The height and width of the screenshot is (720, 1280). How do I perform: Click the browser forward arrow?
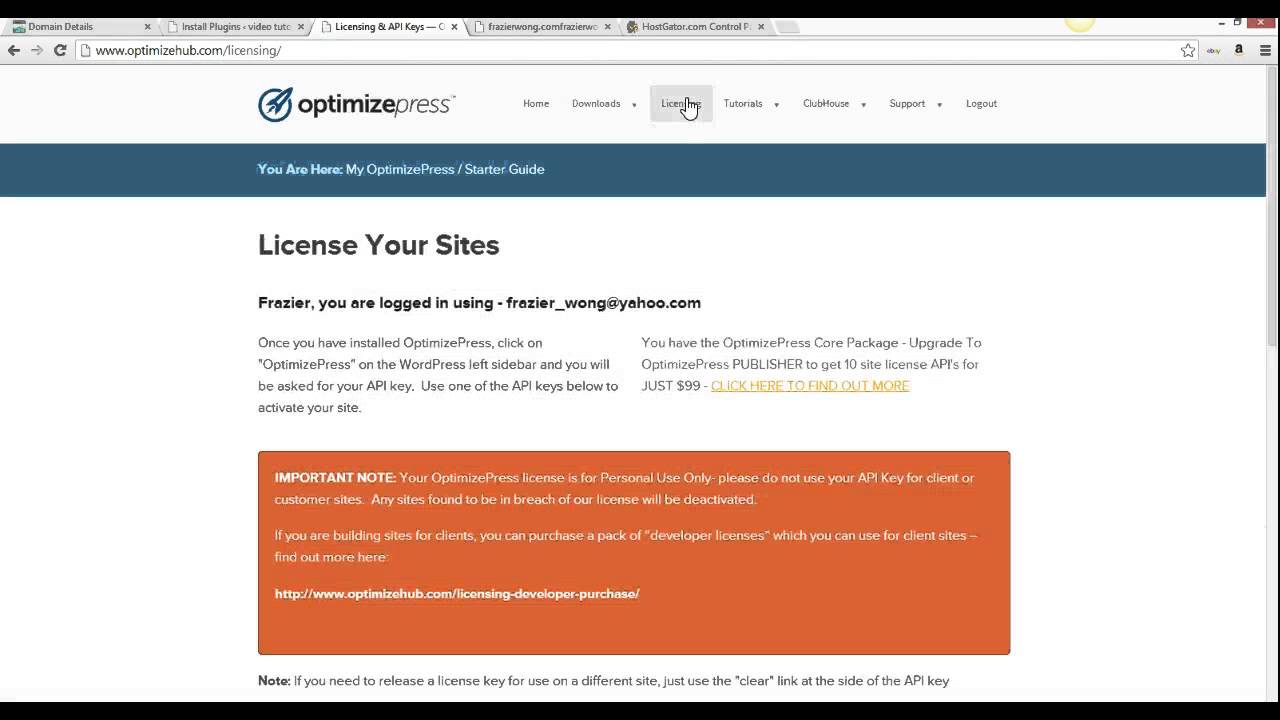click(x=37, y=50)
